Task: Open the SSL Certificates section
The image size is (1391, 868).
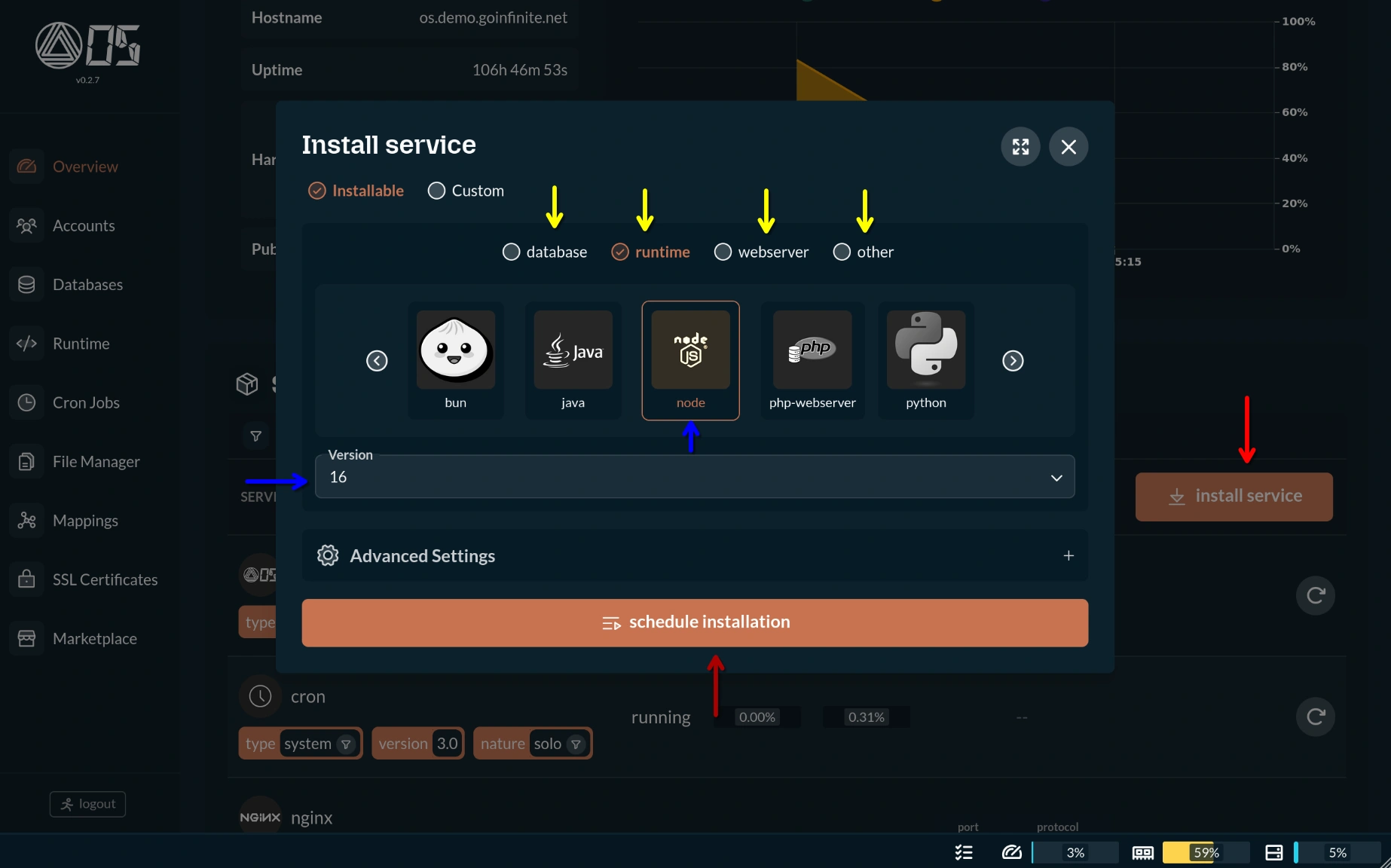Action: pos(105,579)
